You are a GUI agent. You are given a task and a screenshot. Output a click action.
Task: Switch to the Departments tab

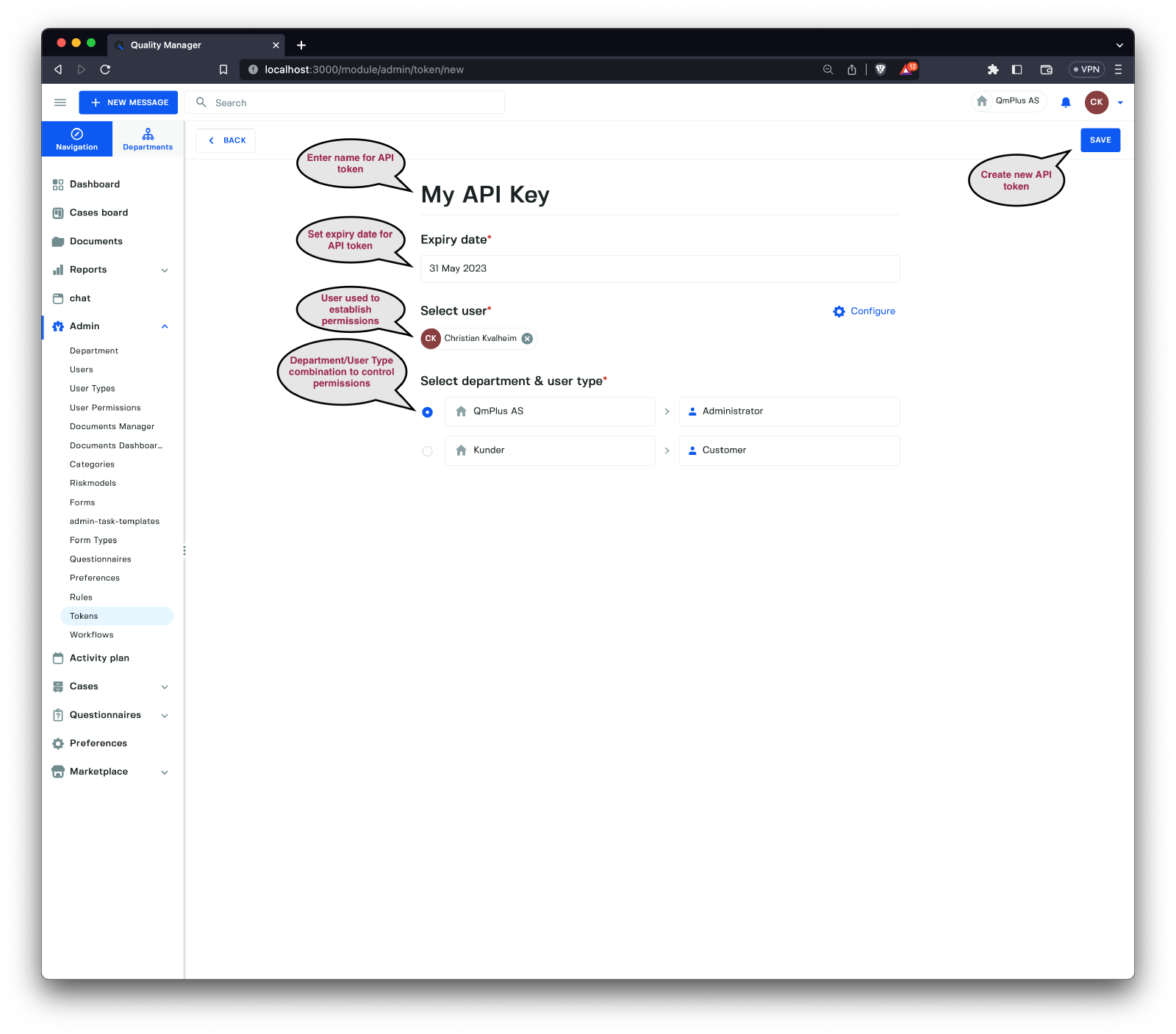pyautogui.click(x=148, y=139)
